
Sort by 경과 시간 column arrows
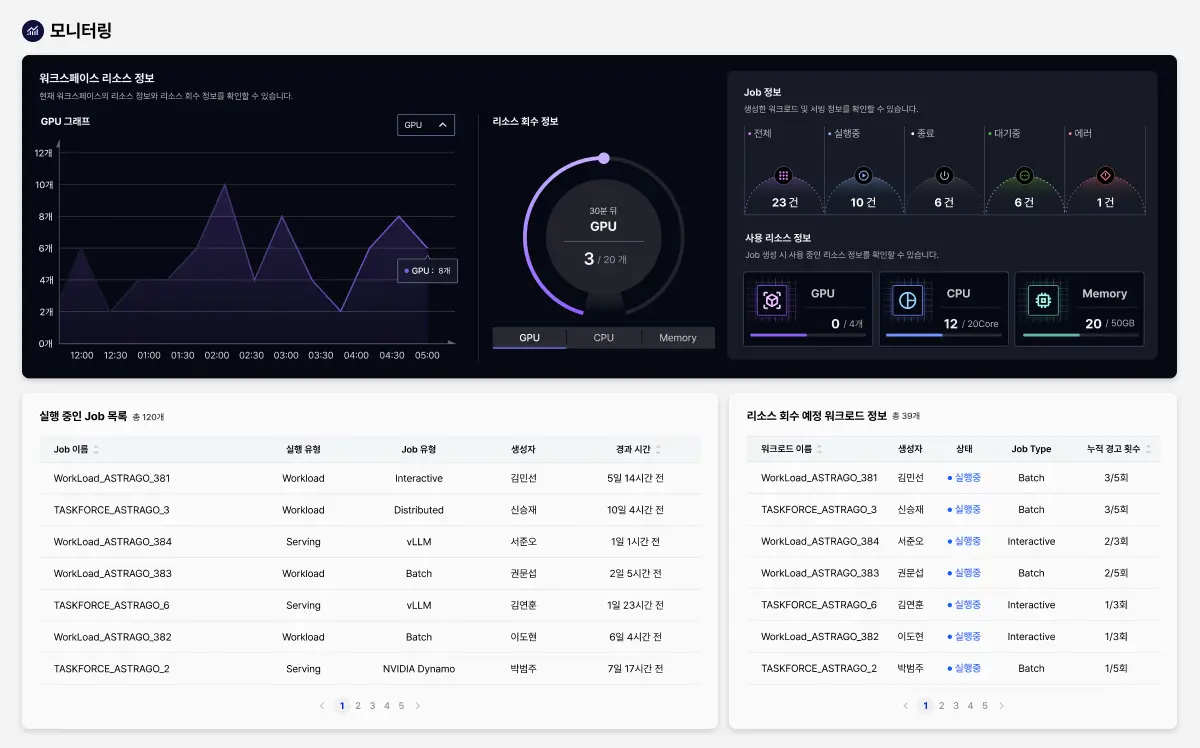point(658,450)
